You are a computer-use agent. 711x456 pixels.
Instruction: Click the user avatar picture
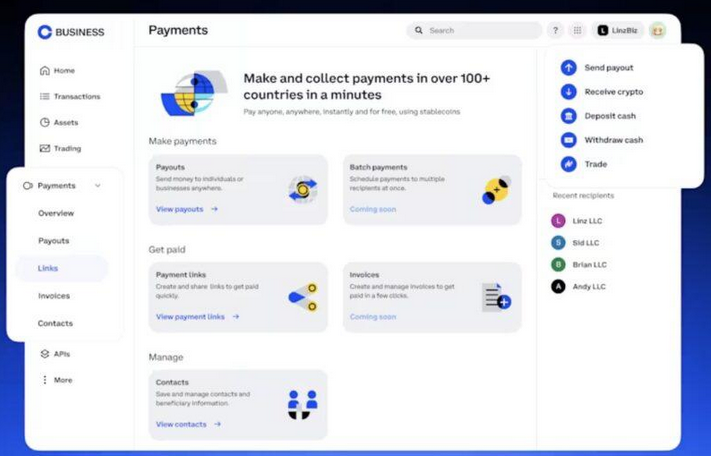(657, 30)
